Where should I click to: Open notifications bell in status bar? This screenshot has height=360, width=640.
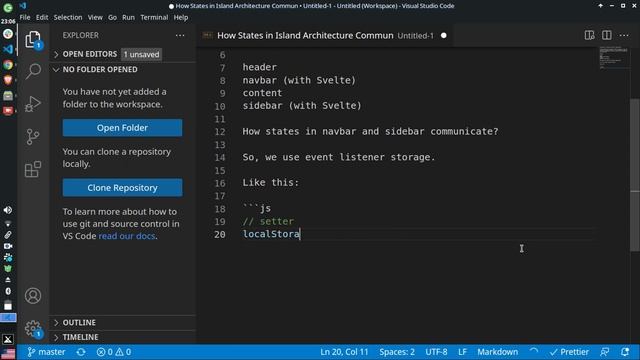coord(625,352)
